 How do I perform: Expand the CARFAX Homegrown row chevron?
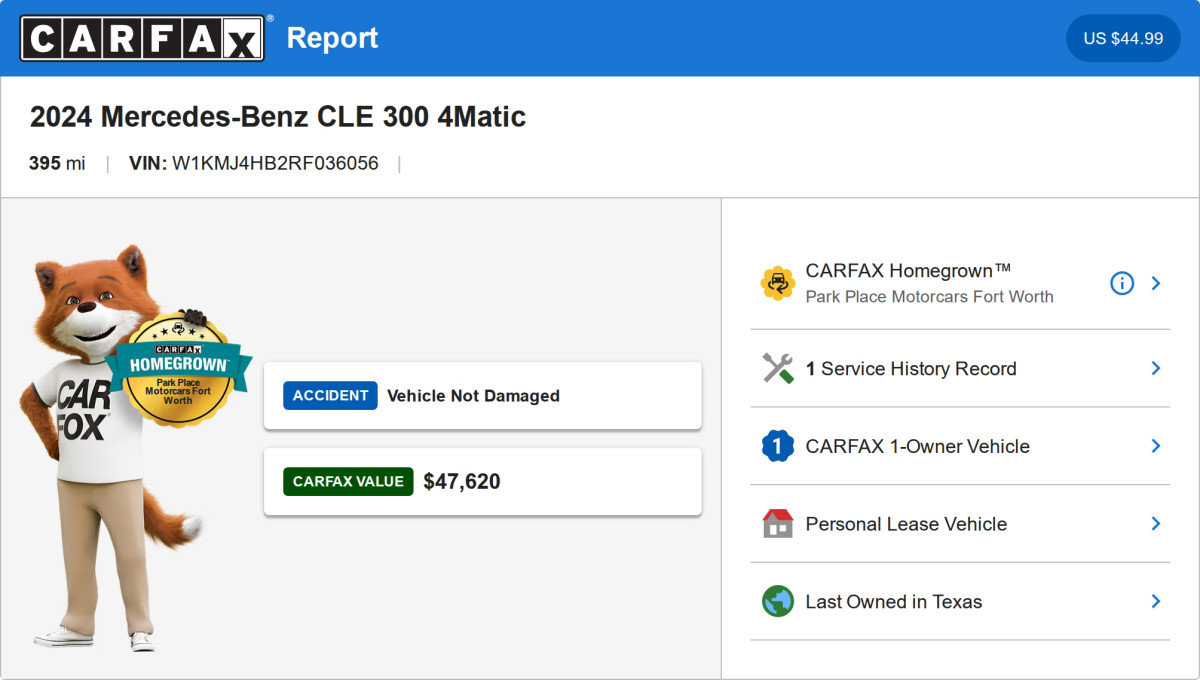coord(1156,283)
